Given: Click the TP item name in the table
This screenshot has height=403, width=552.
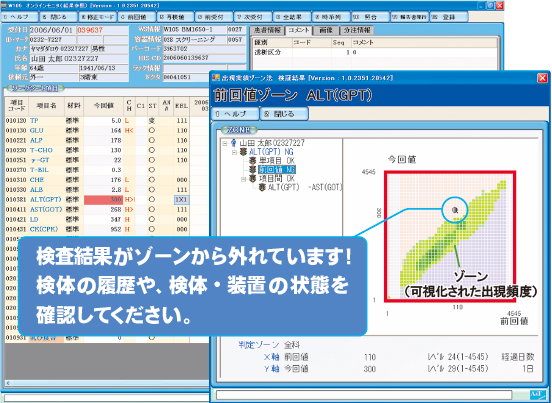Looking at the screenshot, I should click(x=34, y=121).
